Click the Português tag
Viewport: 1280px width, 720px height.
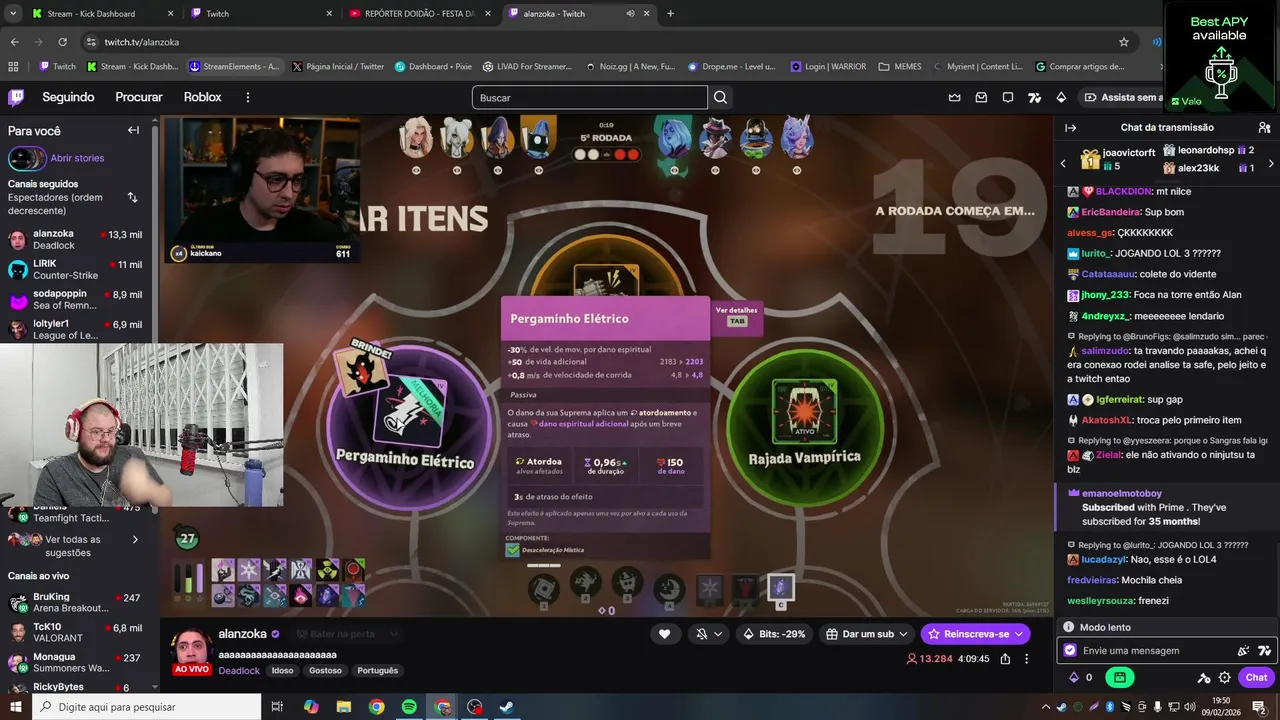point(378,670)
